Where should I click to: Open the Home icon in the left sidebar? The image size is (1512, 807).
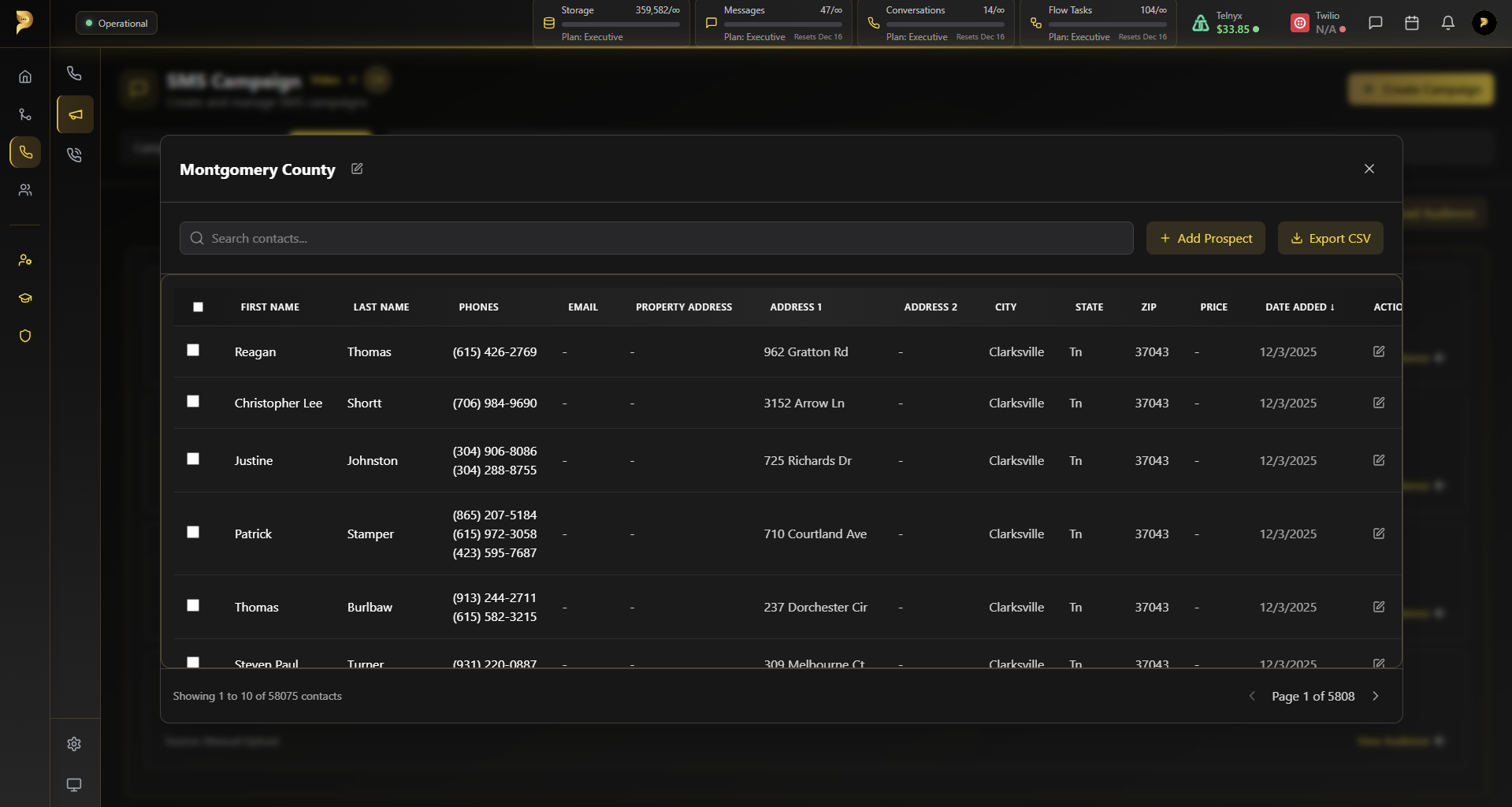click(x=25, y=76)
